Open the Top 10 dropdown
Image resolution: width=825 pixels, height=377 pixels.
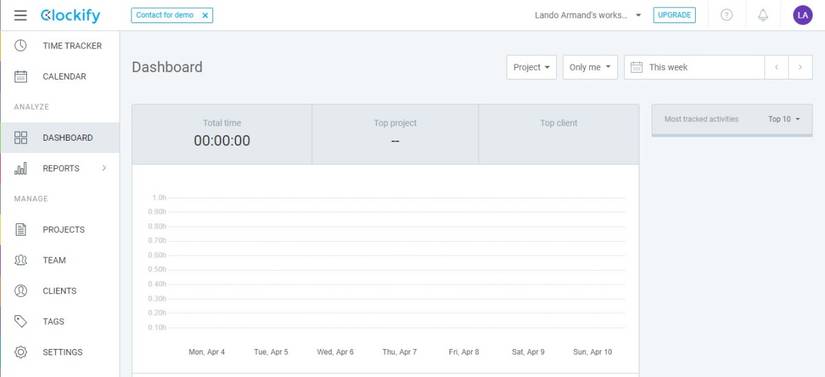(783, 119)
